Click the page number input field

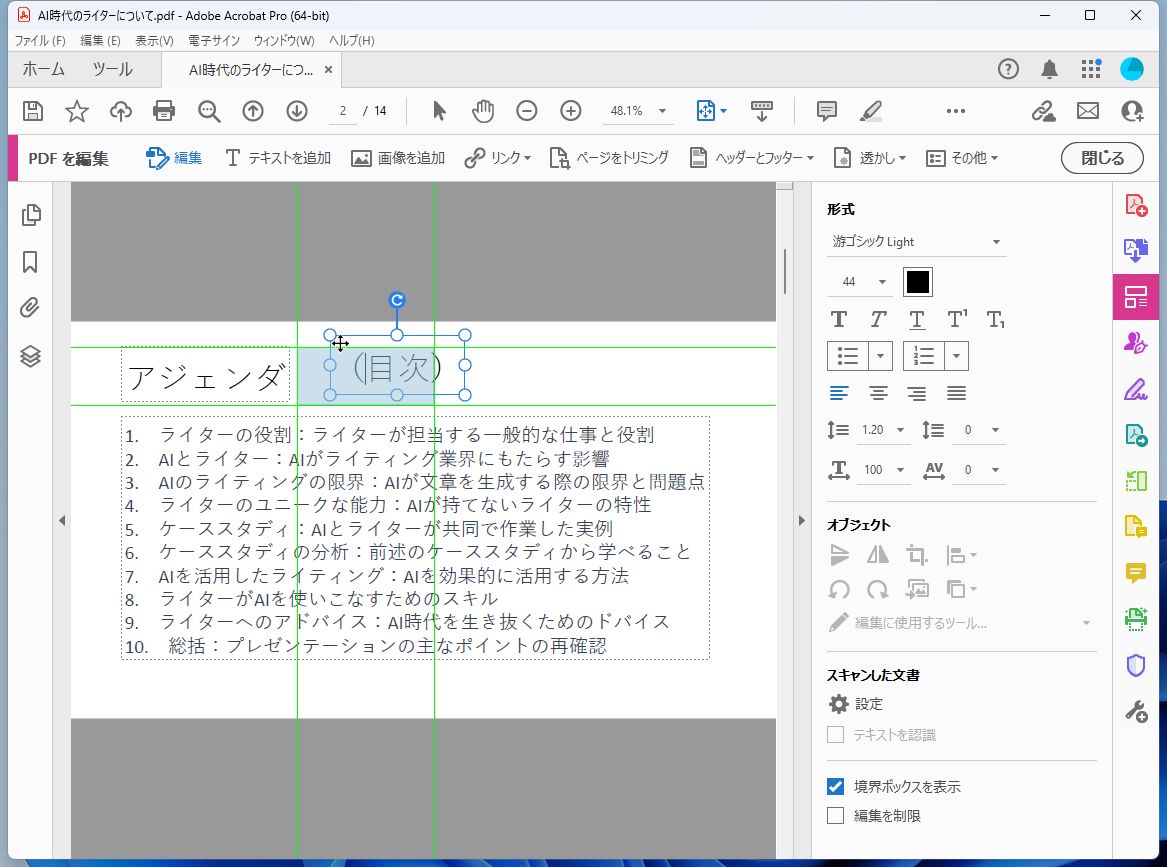click(x=341, y=111)
